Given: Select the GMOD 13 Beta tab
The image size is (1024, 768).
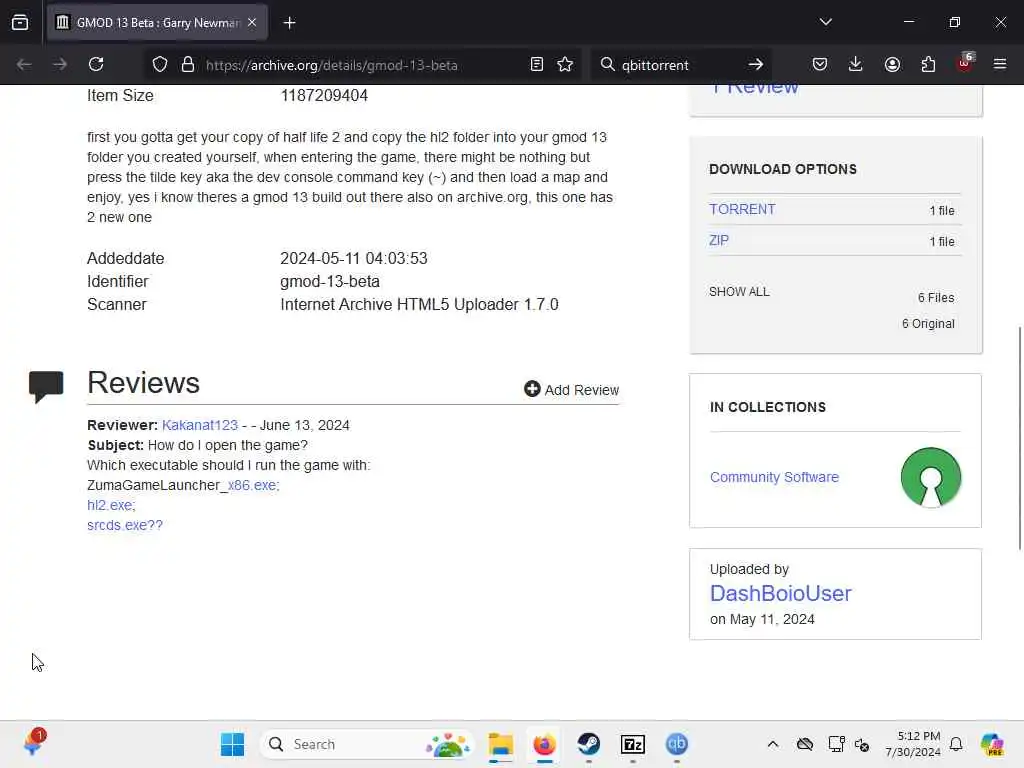Looking at the screenshot, I should point(157,23).
